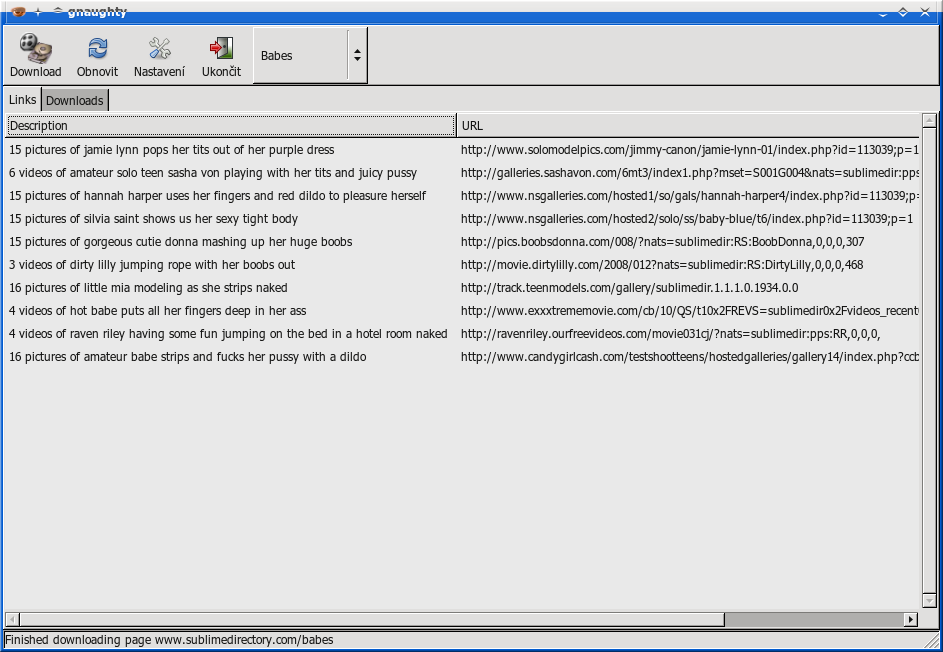Select the ravenriley.ourfreevideos.com URL cell
This screenshot has width=943, height=652.
pyautogui.click(x=689, y=333)
